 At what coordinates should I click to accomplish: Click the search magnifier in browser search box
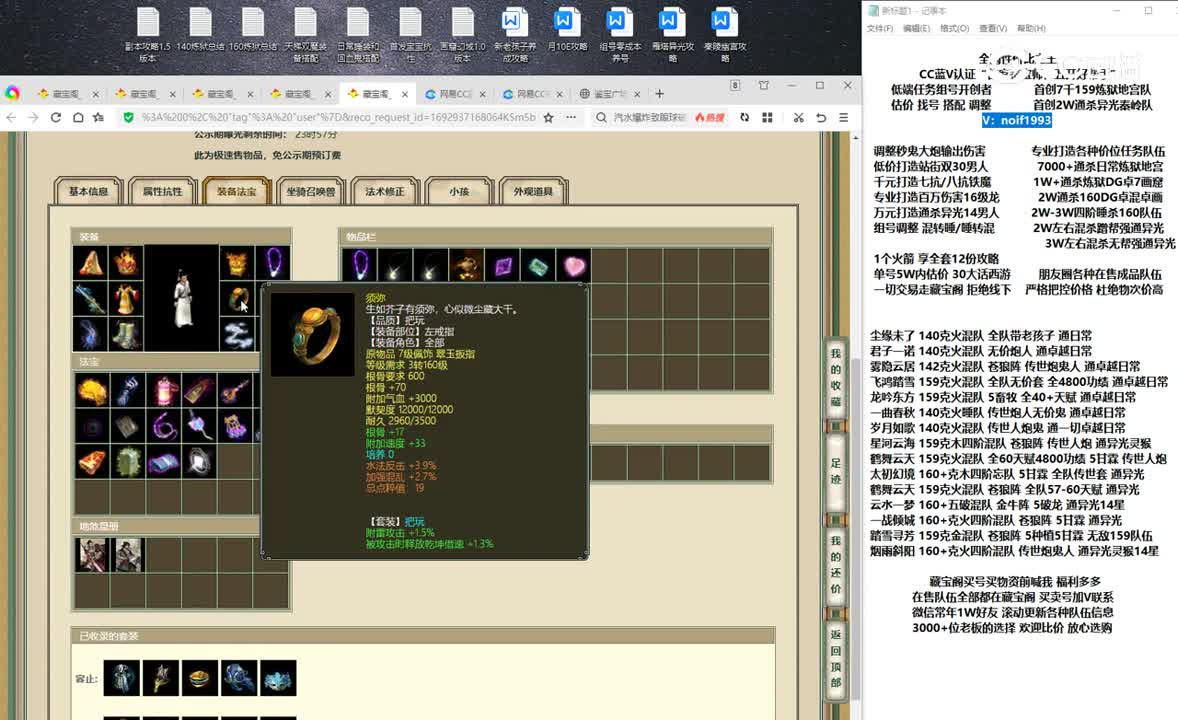coord(601,117)
